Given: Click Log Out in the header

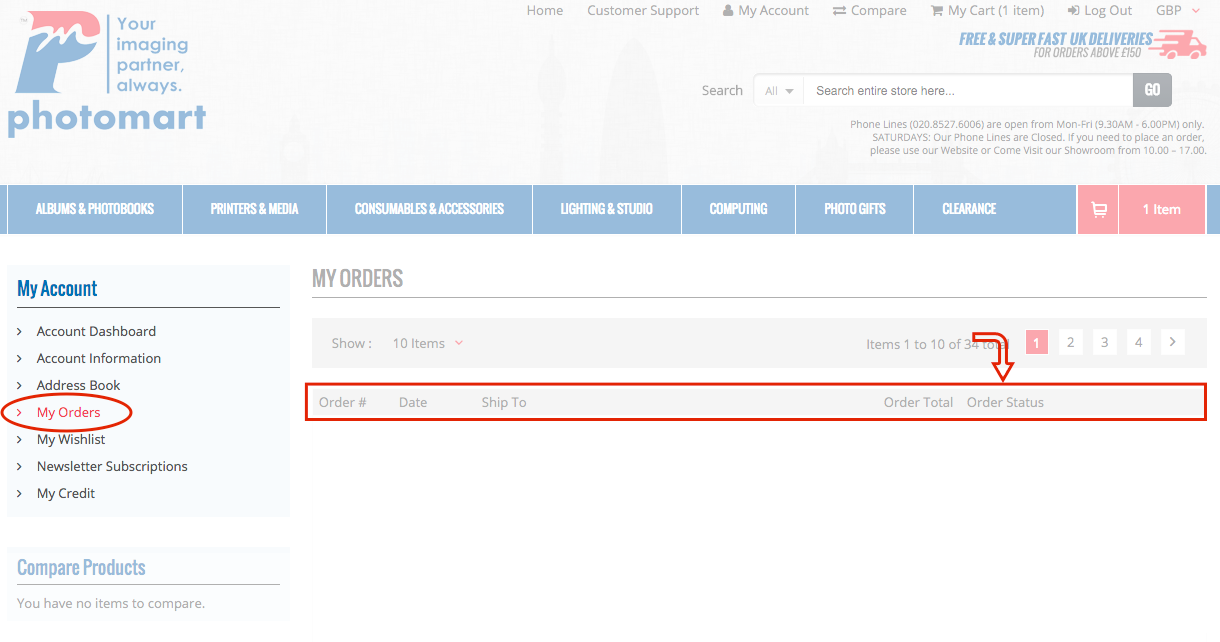Looking at the screenshot, I should [1099, 11].
